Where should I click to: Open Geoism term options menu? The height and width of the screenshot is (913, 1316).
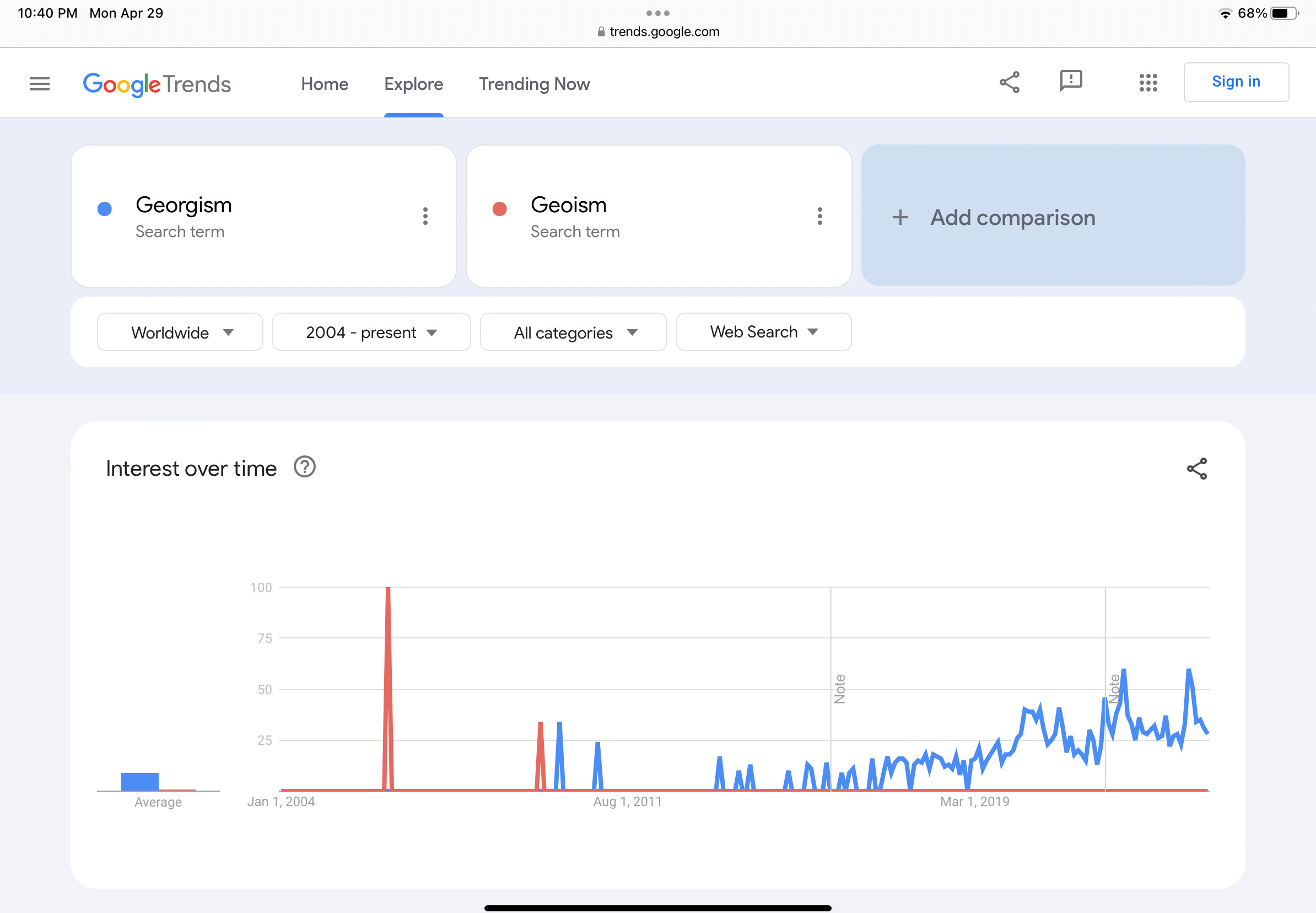coord(820,216)
